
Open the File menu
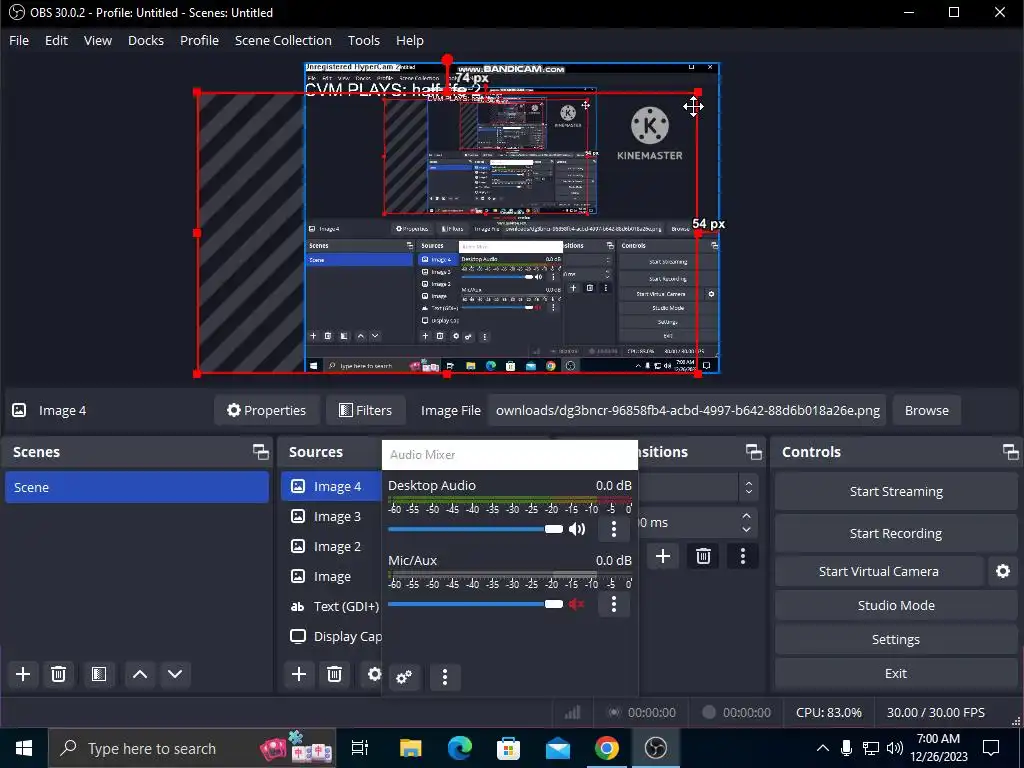(19, 40)
